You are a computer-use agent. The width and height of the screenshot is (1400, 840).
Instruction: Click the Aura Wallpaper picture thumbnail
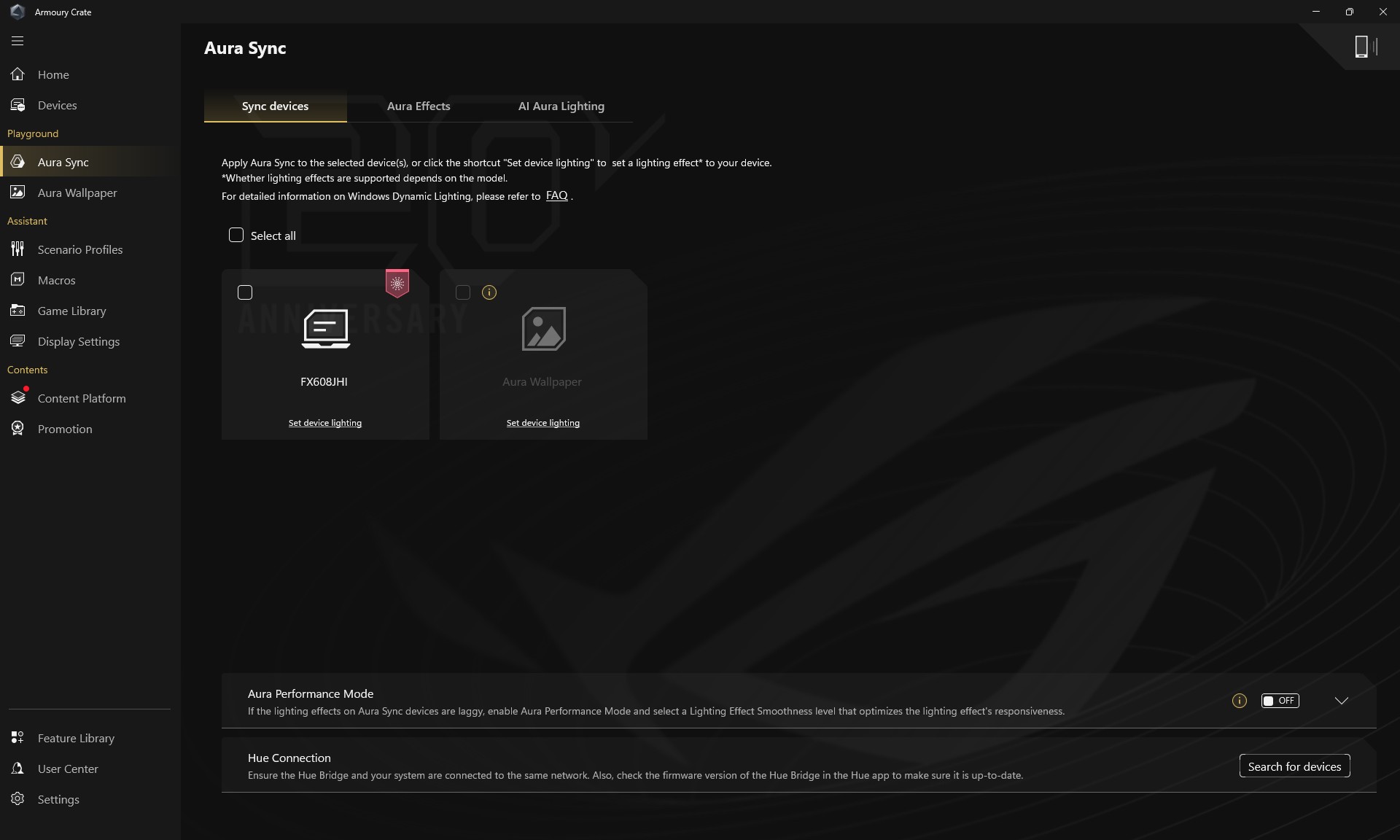[x=544, y=329]
